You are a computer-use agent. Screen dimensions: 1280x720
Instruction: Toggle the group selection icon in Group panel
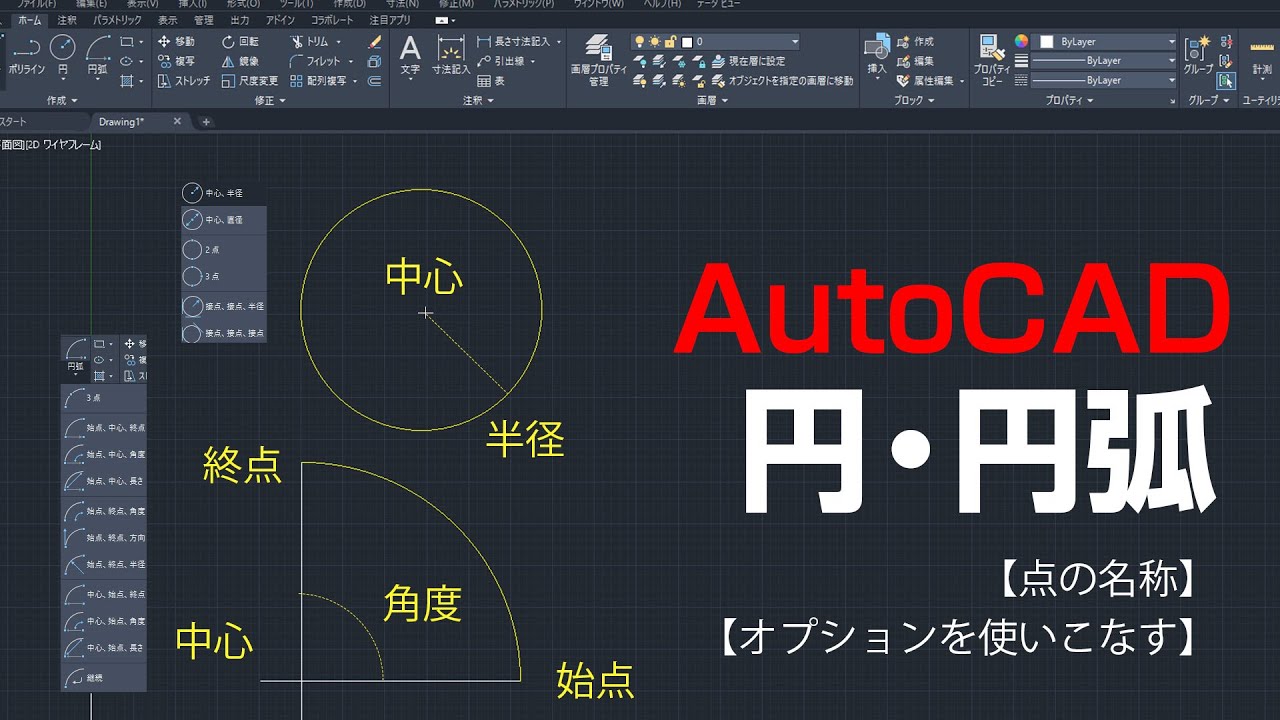pos(1227,81)
